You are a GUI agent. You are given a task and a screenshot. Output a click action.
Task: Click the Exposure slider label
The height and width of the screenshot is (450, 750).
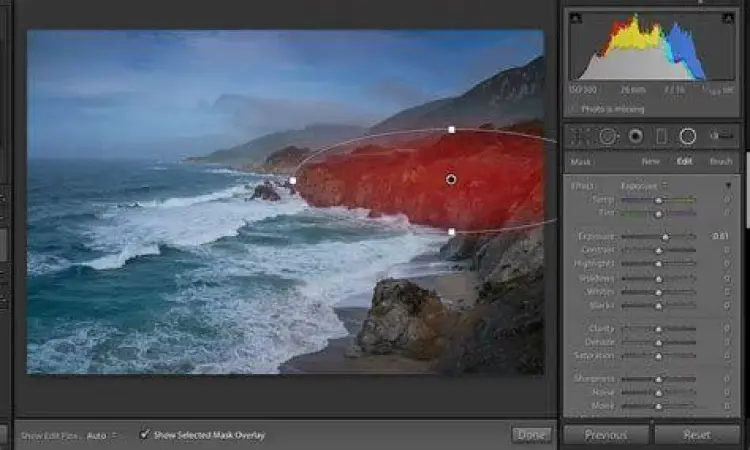click(x=596, y=237)
